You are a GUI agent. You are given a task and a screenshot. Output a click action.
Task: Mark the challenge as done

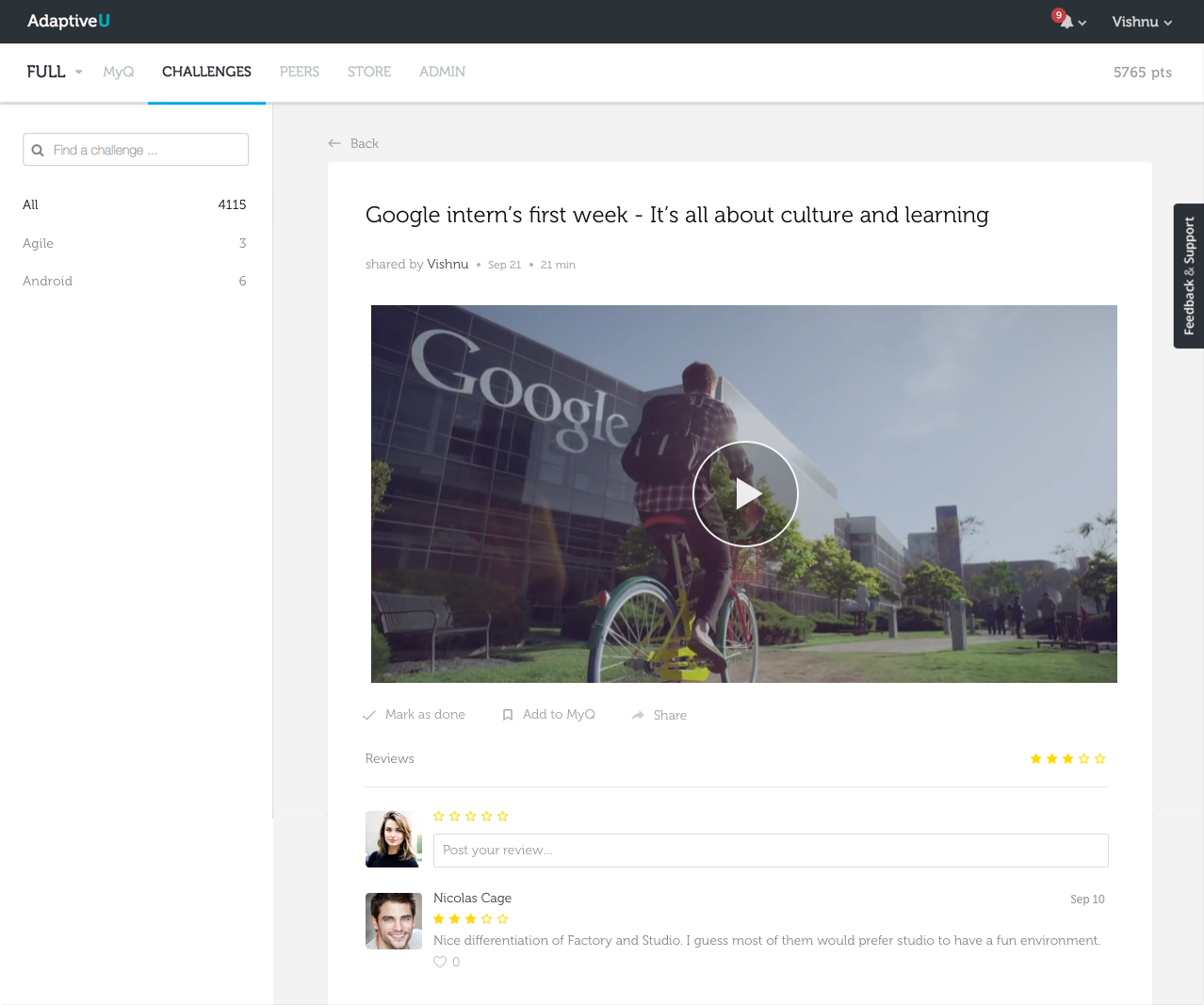pos(414,715)
